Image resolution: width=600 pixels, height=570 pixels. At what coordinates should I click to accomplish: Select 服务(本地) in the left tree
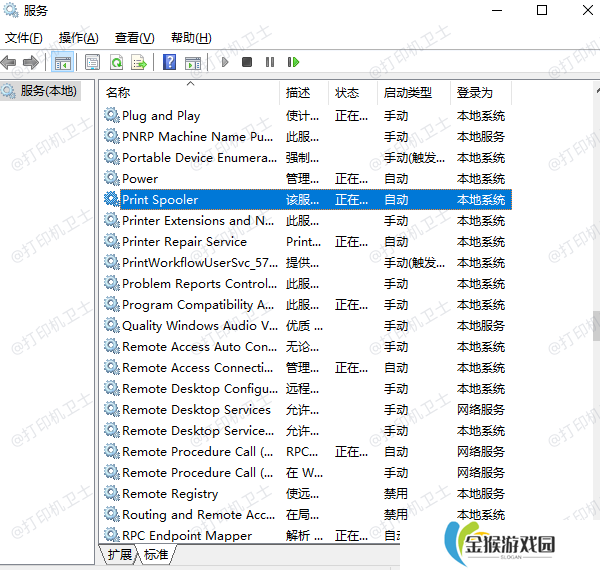[40, 91]
